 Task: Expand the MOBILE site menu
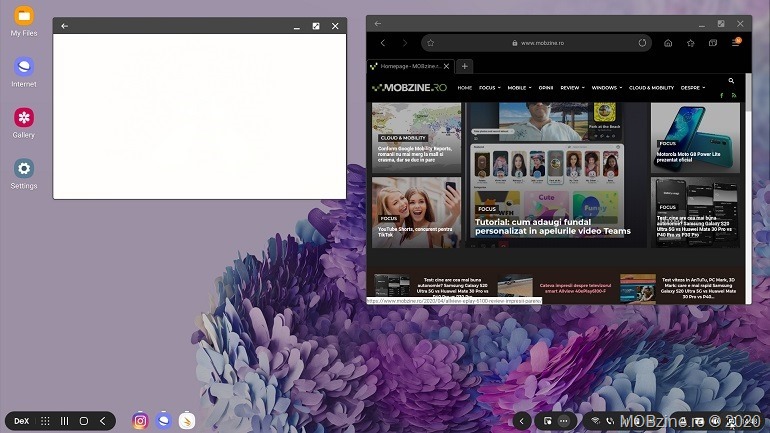coord(519,88)
